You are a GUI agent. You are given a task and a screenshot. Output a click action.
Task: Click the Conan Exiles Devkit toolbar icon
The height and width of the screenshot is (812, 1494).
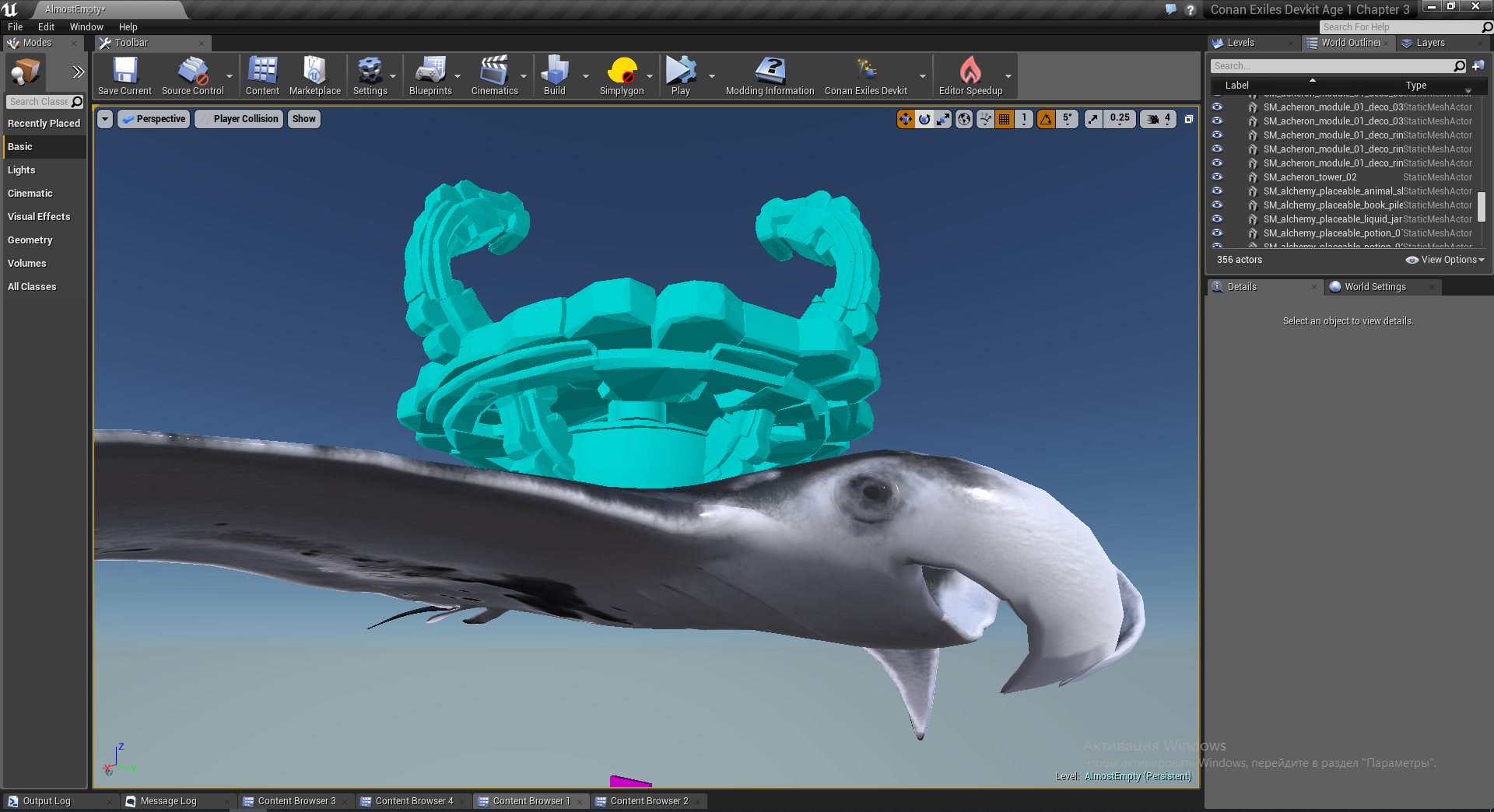tap(865, 75)
